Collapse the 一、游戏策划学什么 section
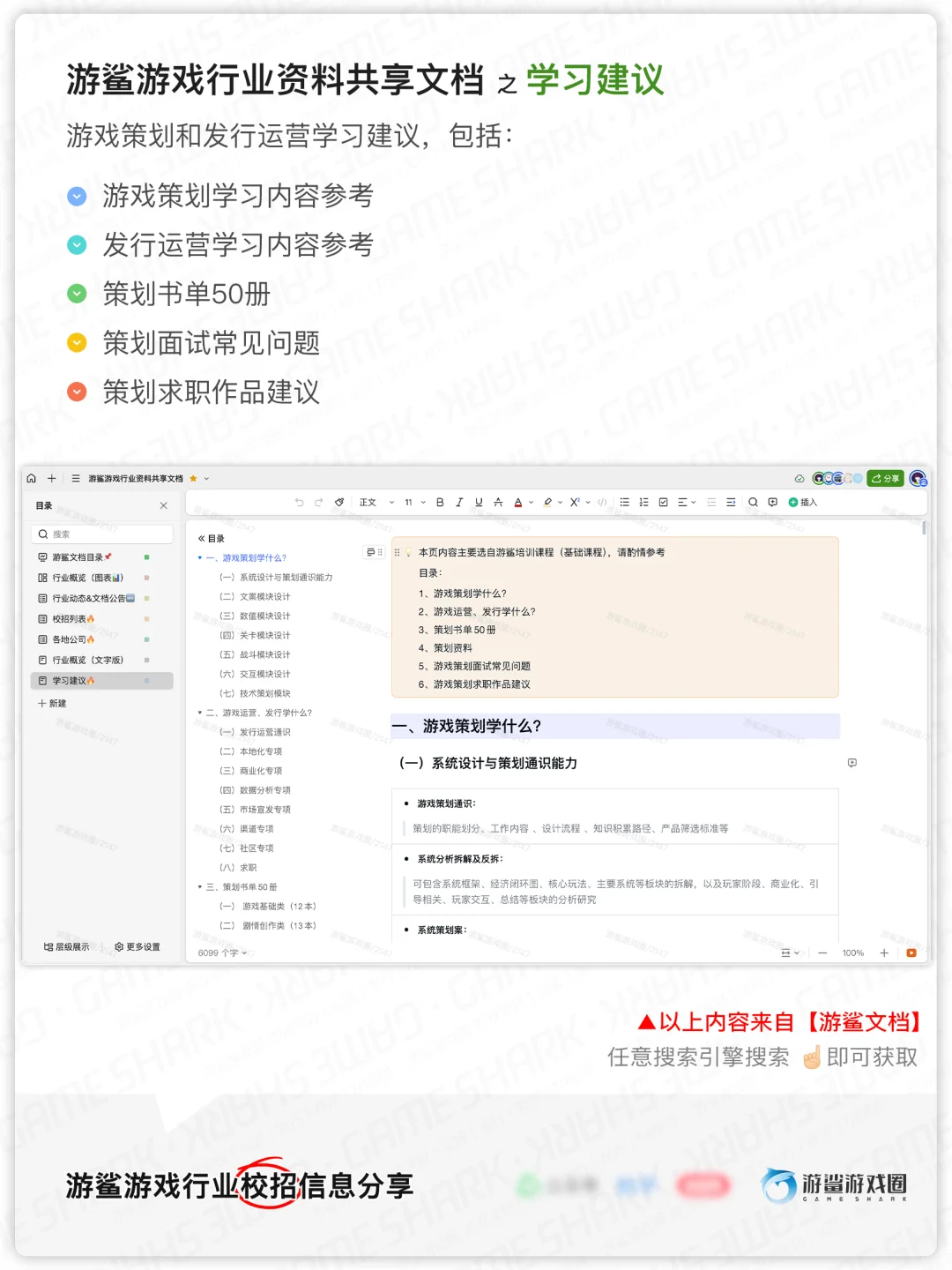The height and width of the screenshot is (1270, 952). [200, 557]
